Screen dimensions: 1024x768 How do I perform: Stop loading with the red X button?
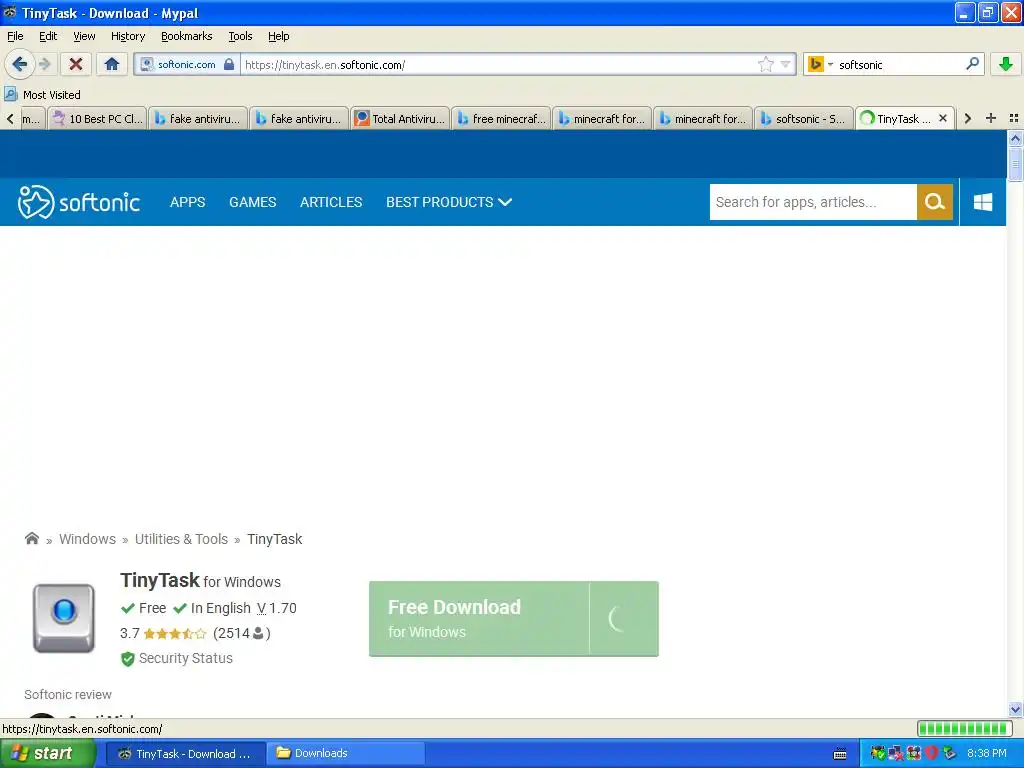click(76, 64)
